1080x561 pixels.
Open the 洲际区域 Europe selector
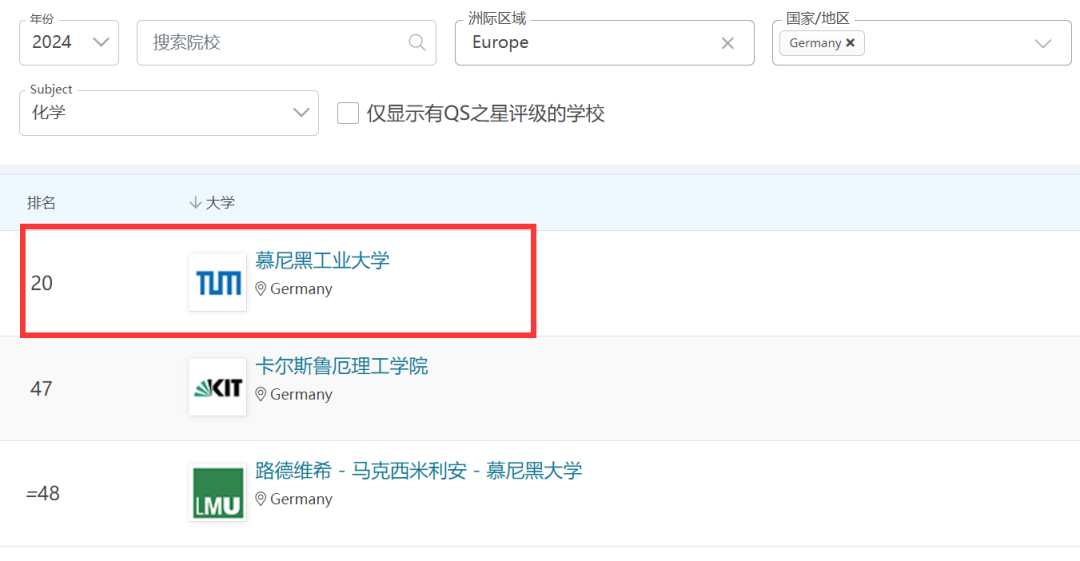tap(604, 43)
